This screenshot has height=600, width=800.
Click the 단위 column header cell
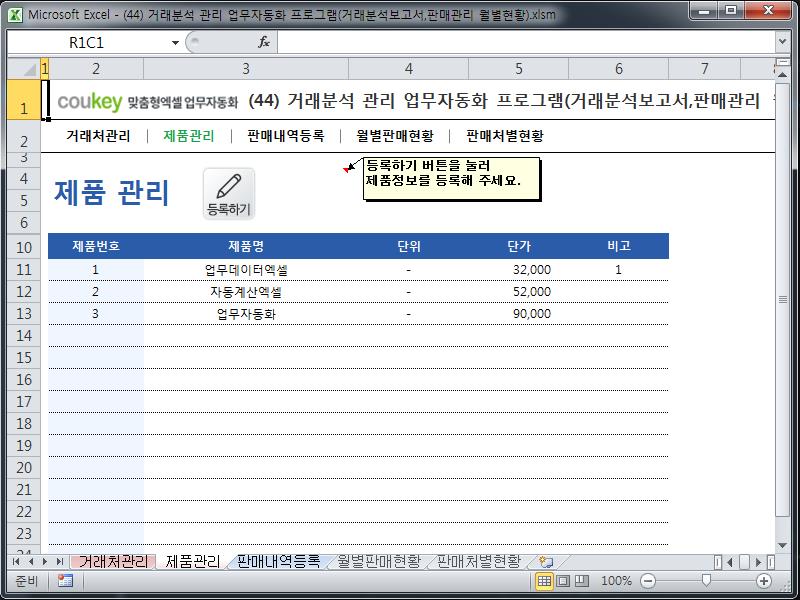click(x=409, y=246)
